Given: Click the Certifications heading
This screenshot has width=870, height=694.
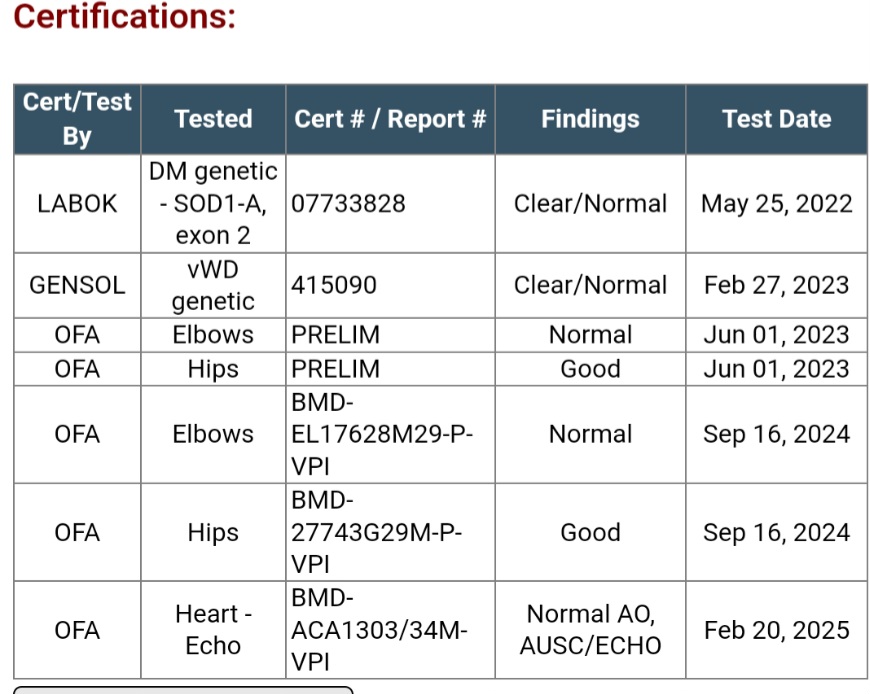Looking at the screenshot, I should point(125,16).
